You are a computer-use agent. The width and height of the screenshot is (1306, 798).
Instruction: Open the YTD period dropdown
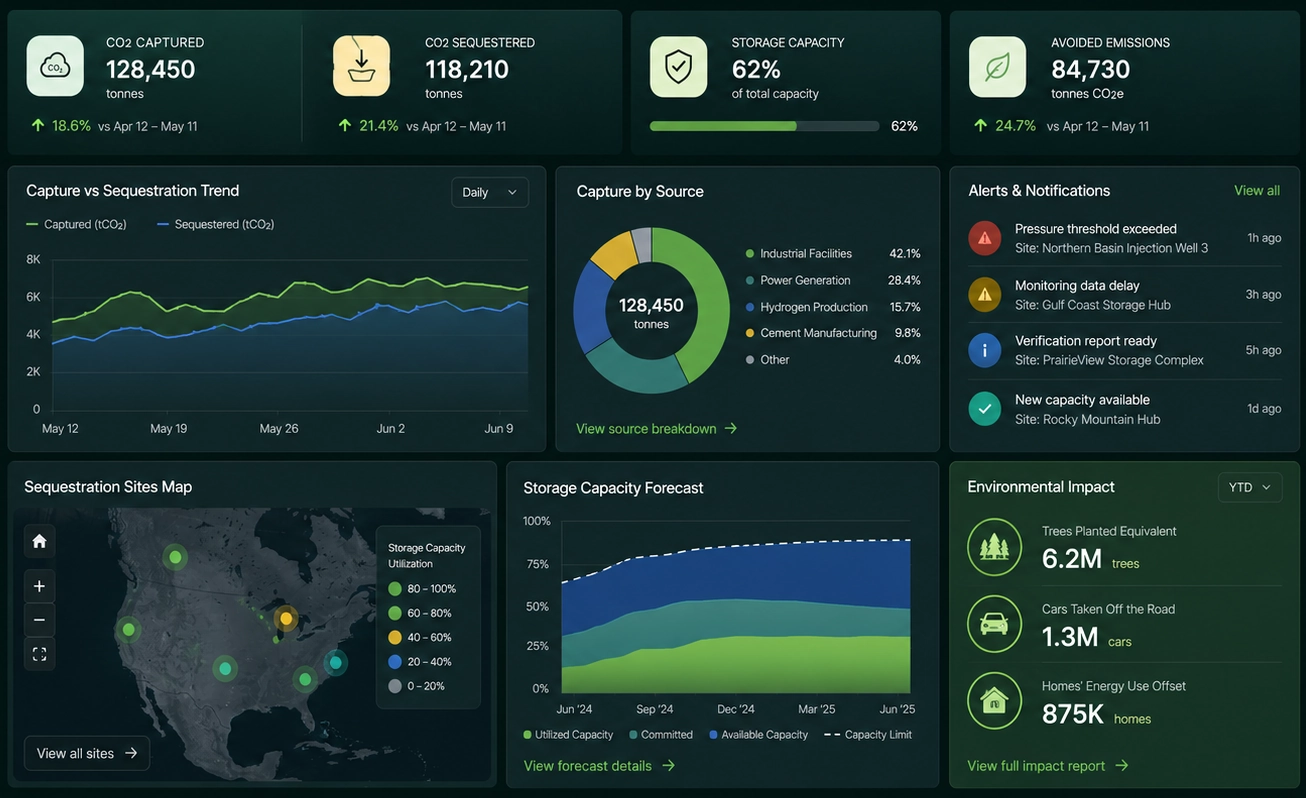pyautogui.click(x=1250, y=487)
